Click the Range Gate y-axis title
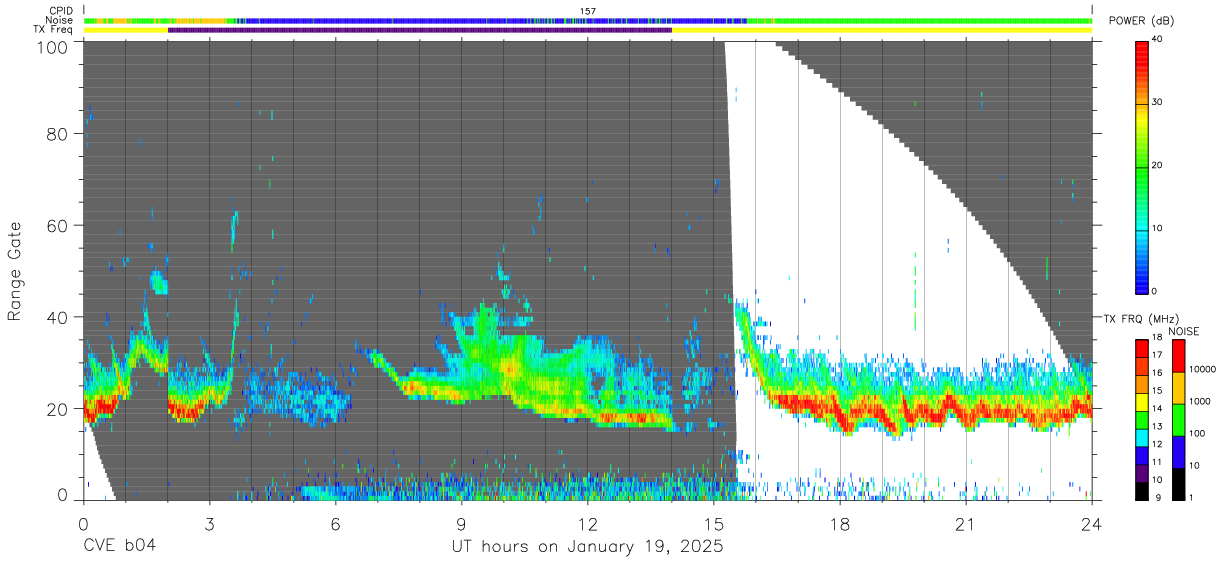Viewport: 1228px width, 567px height. 15,271
